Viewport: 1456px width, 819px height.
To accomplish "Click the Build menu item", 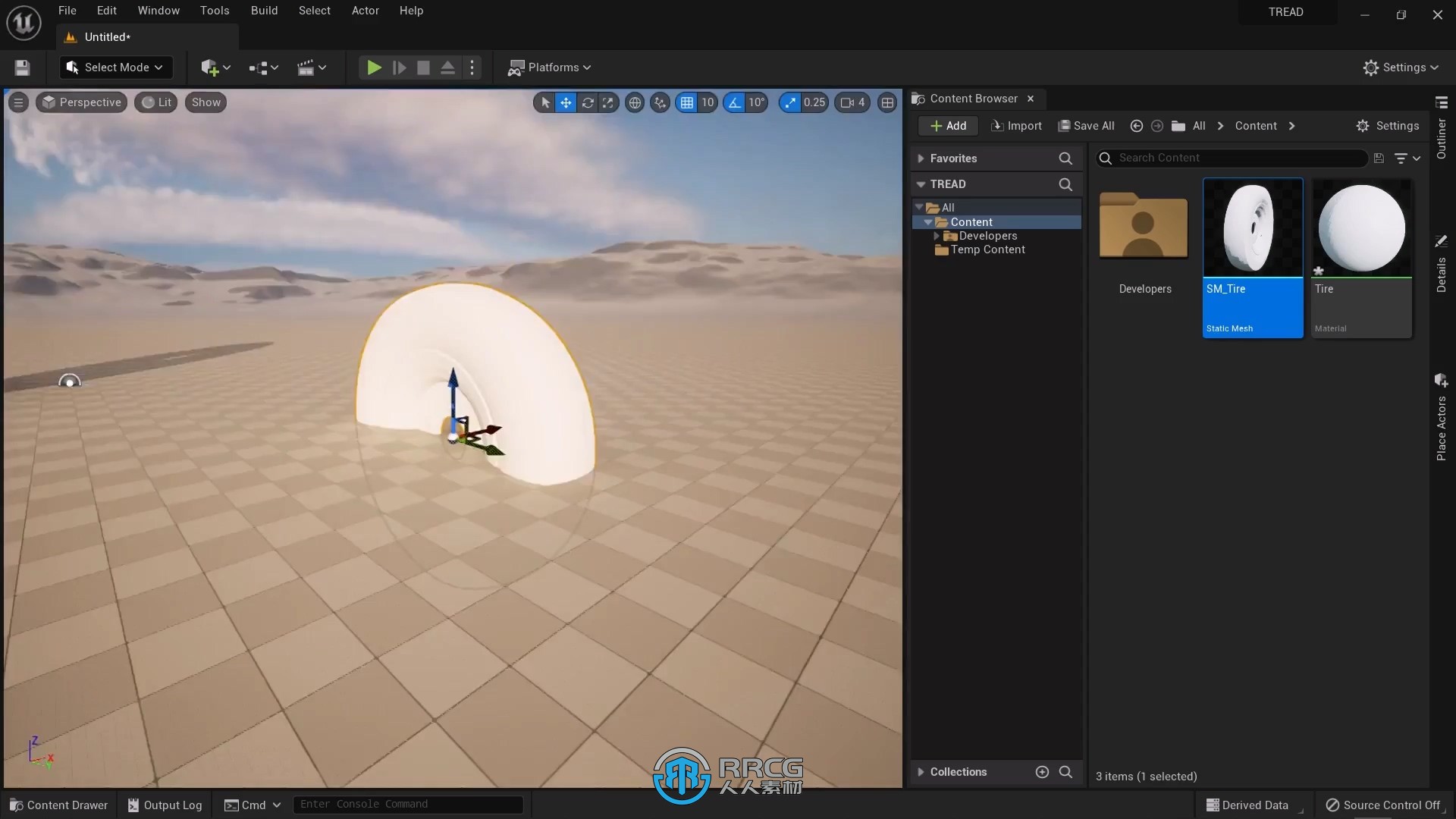I will point(264,11).
